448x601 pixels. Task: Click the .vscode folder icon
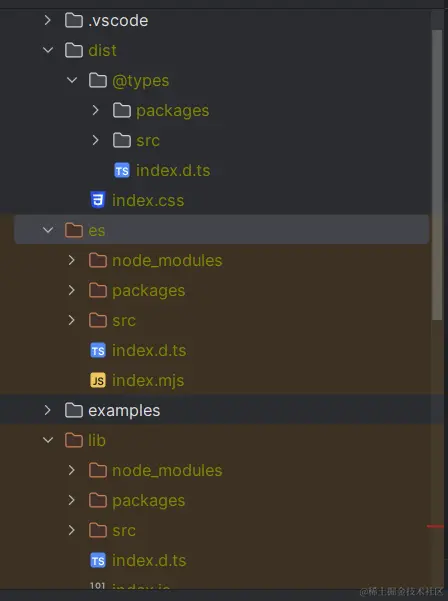[74, 20]
